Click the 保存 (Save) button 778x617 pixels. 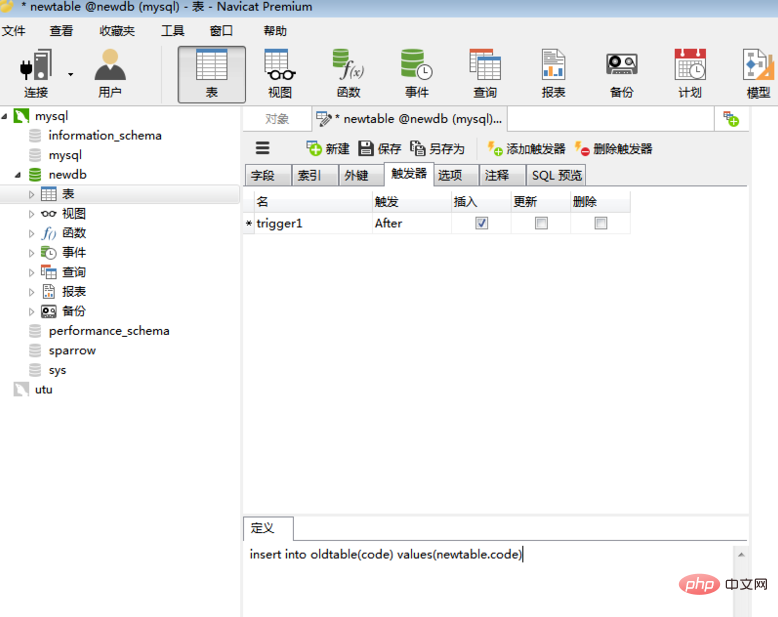[x=380, y=148]
